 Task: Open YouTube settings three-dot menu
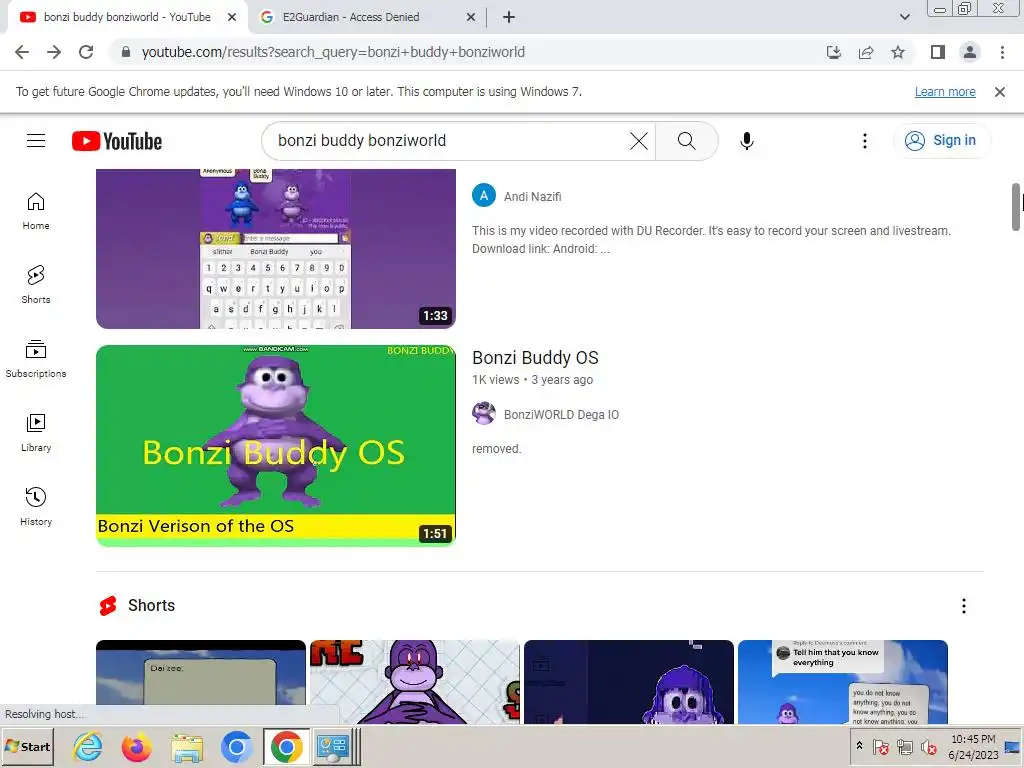tap(865, 140)
